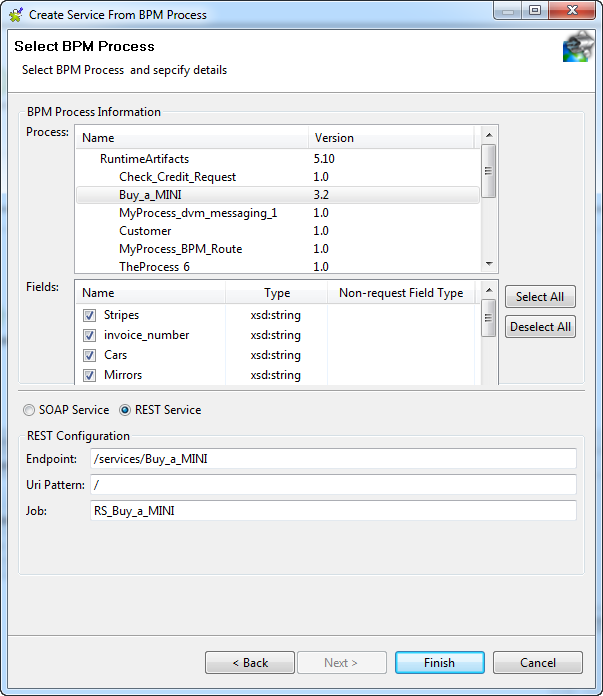Click xsd:string type of Cars row
Screen dimensions: 603x696
276,355
